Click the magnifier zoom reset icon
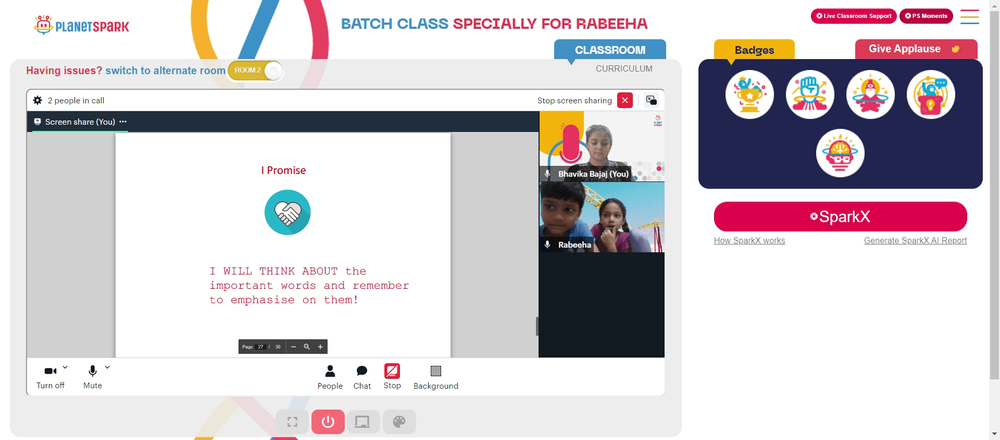 point(307,347)
